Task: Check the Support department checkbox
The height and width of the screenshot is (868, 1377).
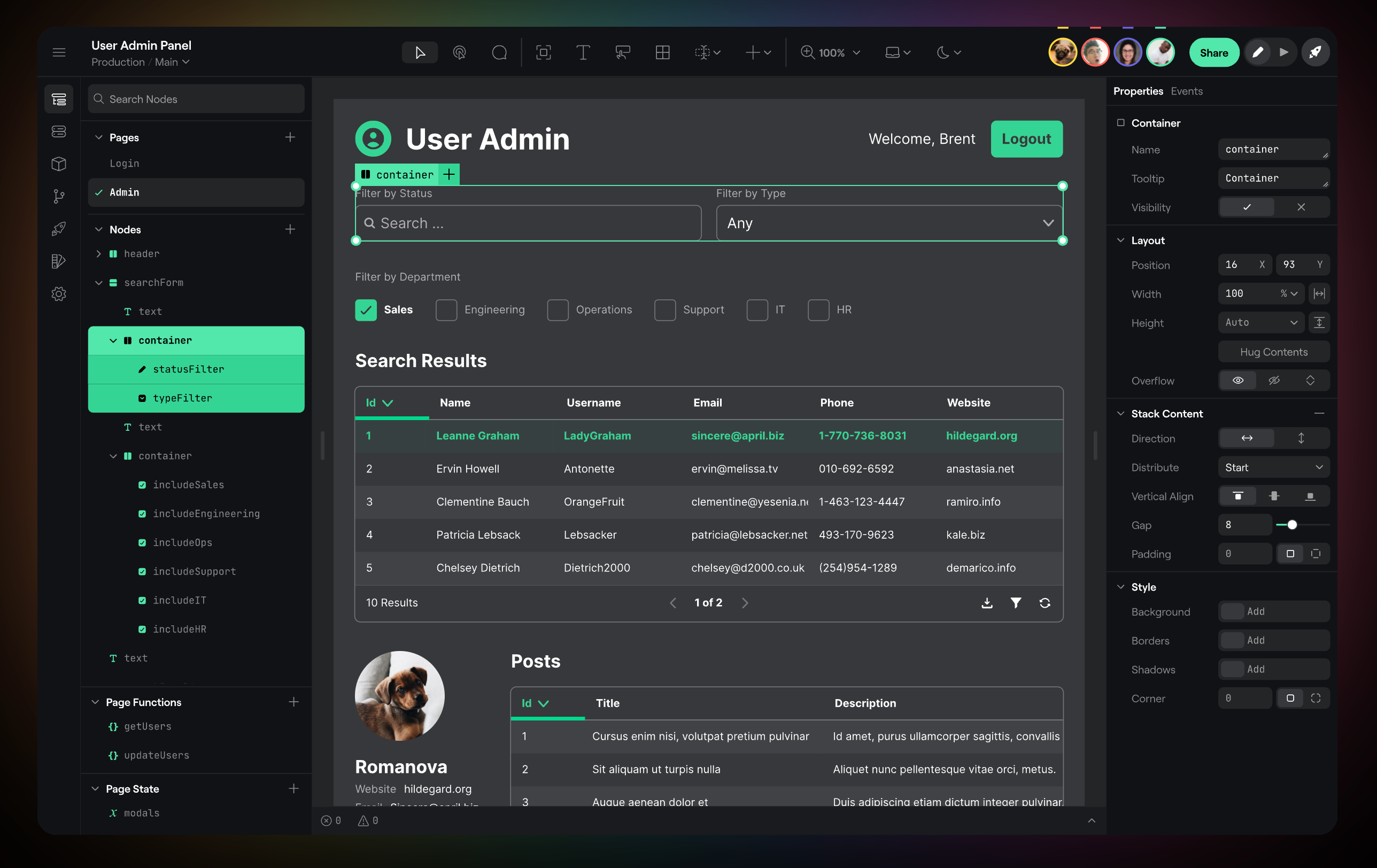Action: pos(665,310)
